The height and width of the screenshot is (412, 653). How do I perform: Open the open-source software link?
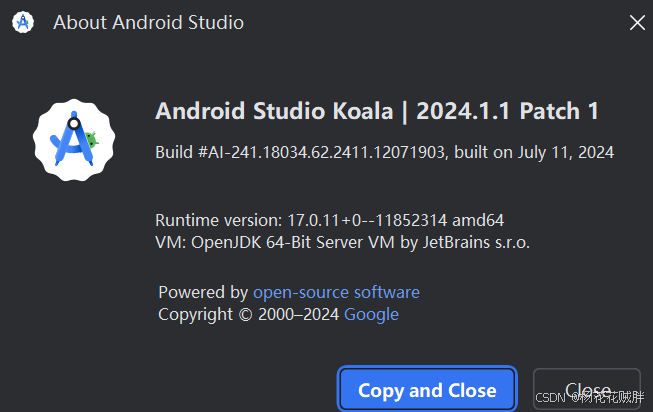336,292
